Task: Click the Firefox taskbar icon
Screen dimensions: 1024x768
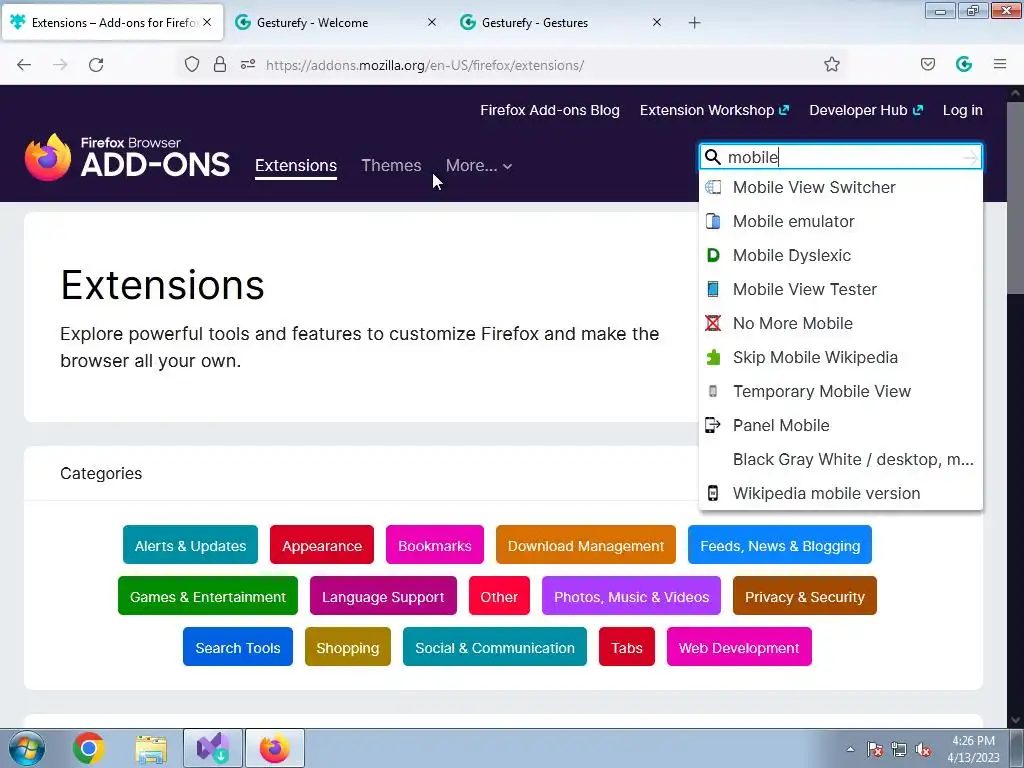Action: tap(275, 748)
